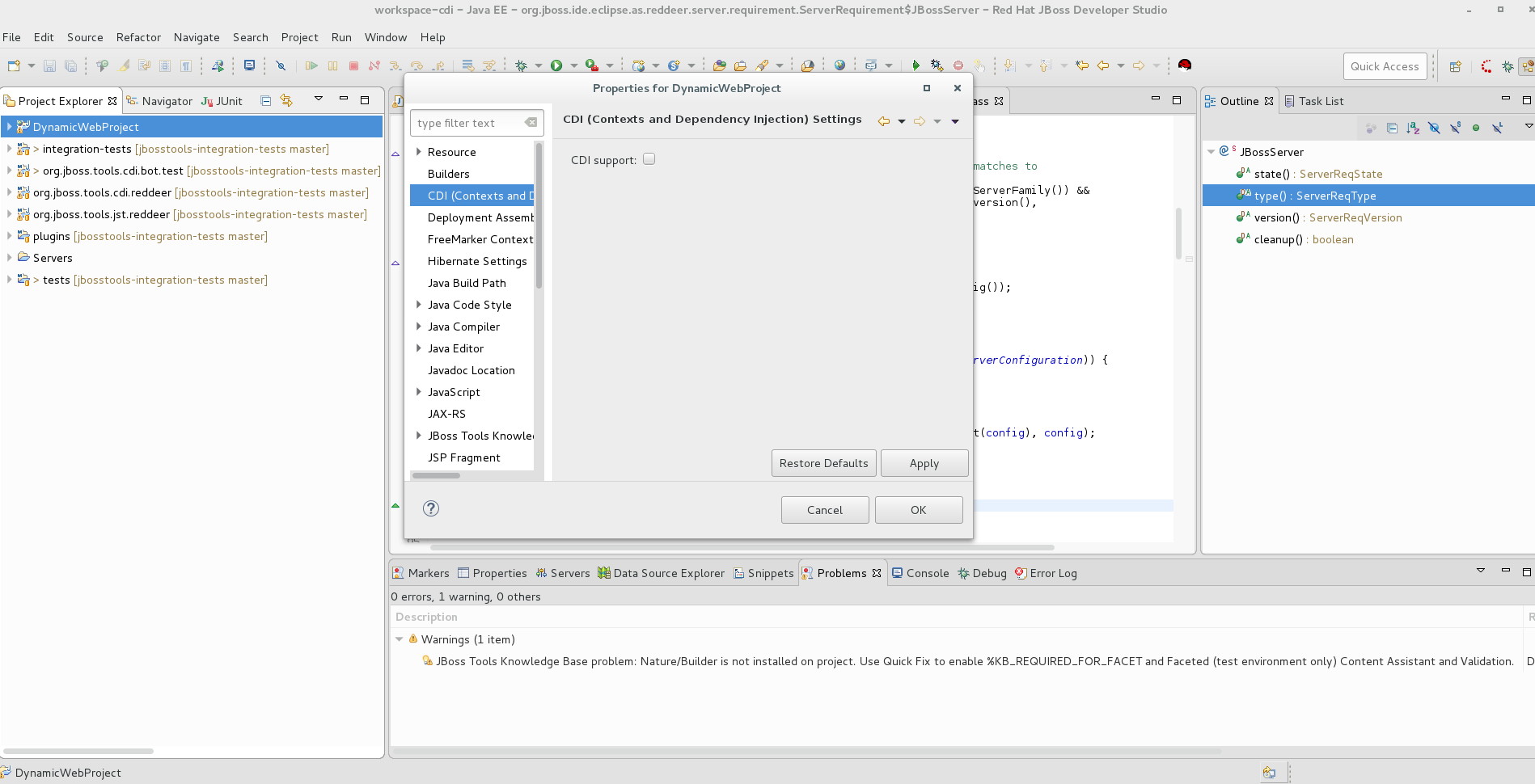
Task: Enable the CDI support checkbox
Action: 649,159
